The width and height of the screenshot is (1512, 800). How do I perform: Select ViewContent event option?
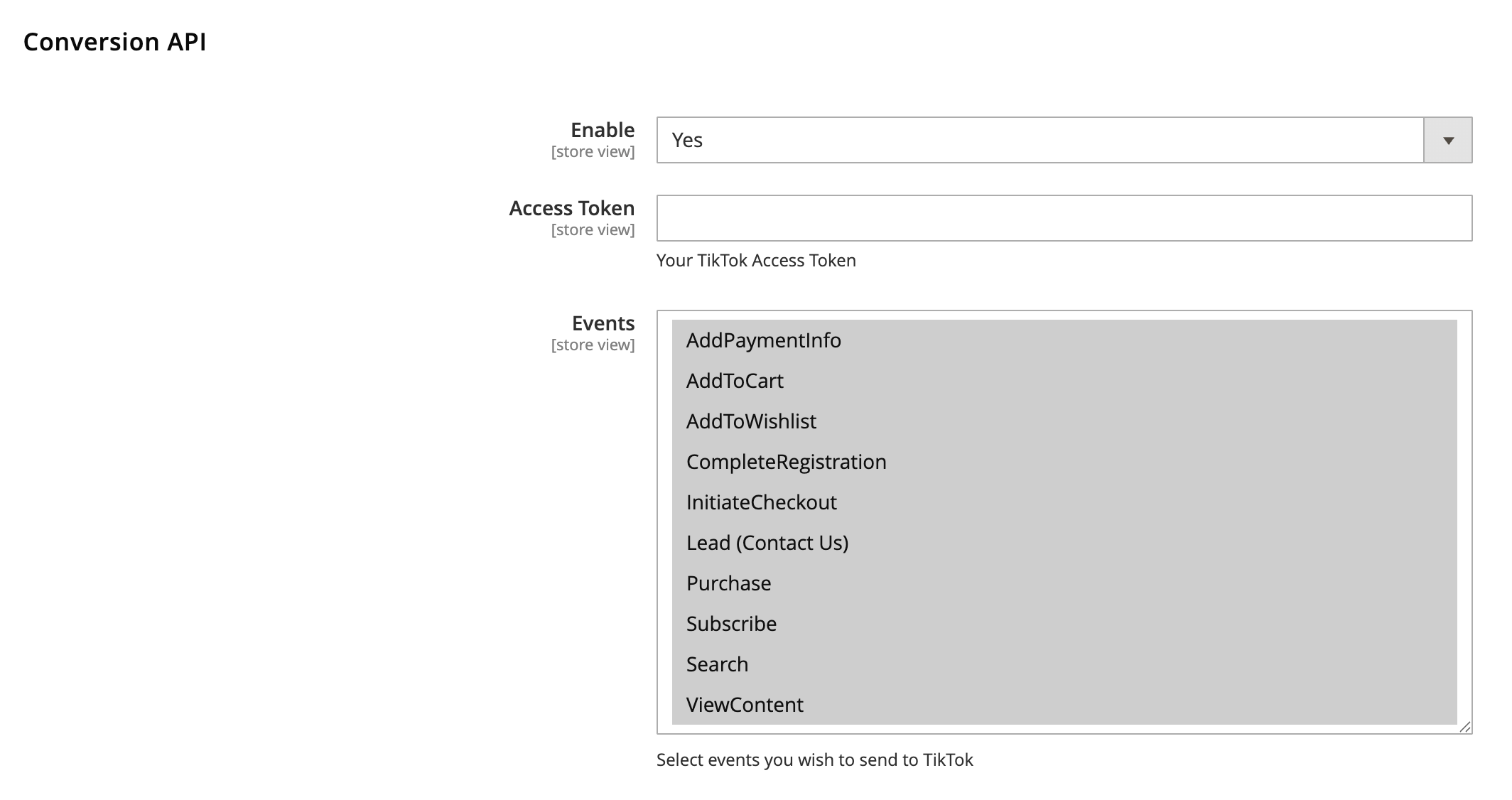tap(745, 705)
